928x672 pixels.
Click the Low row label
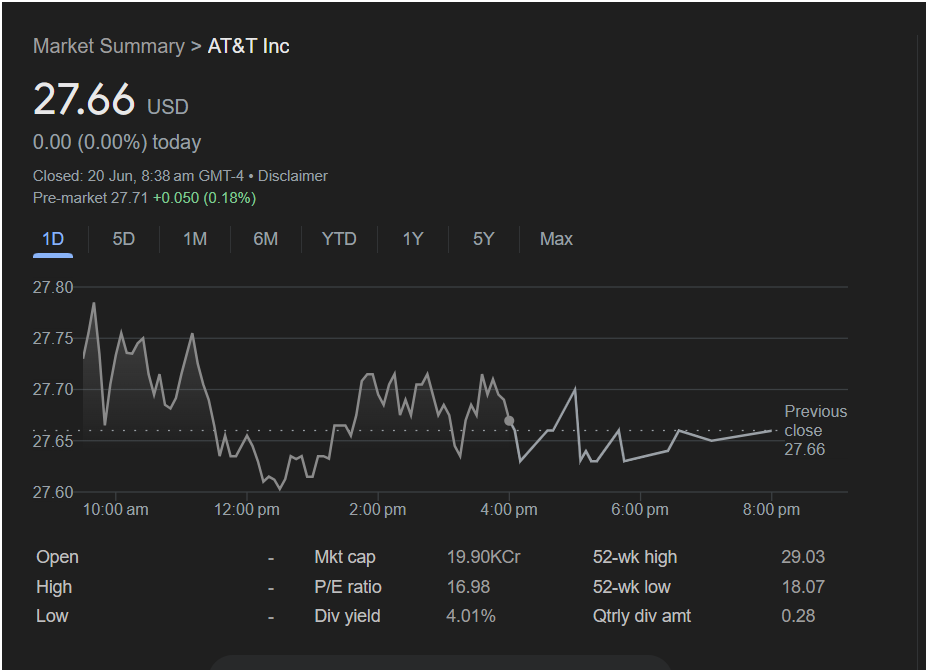click(52, 616)
